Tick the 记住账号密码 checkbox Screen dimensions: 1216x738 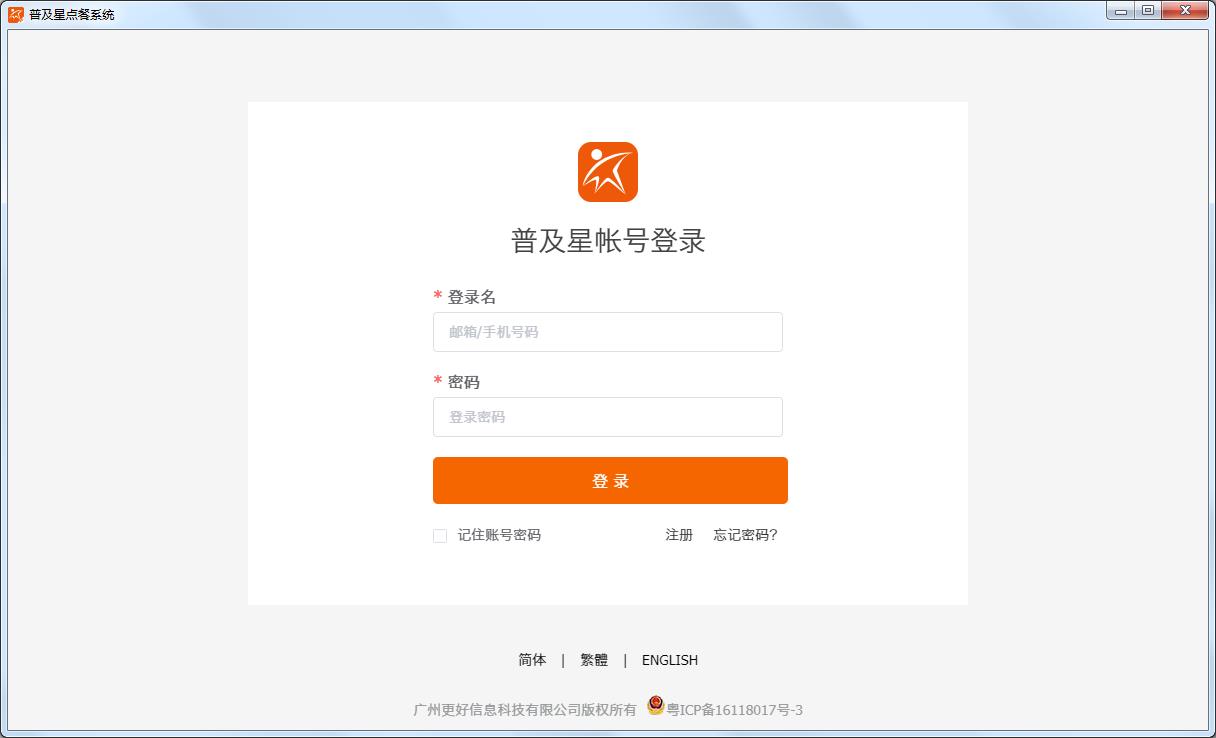(x=440, y=536)
